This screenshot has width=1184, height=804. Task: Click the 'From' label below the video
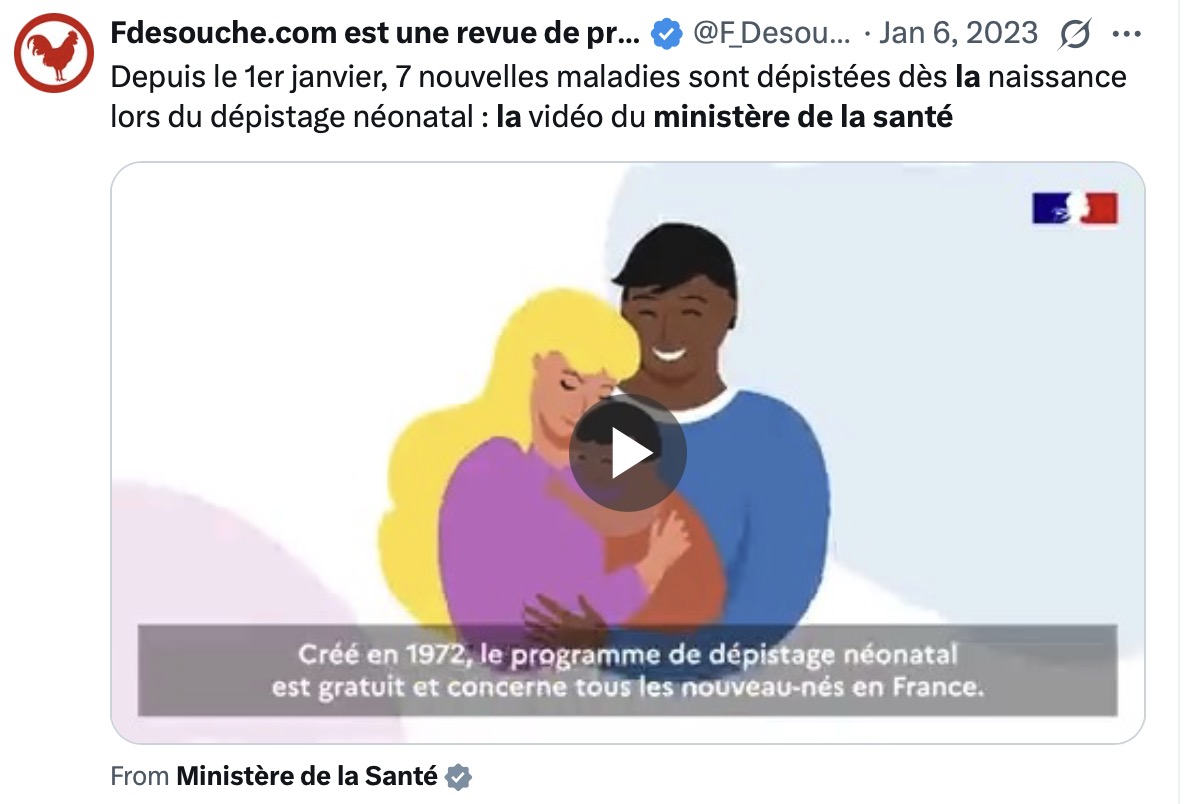click(140, 776)
